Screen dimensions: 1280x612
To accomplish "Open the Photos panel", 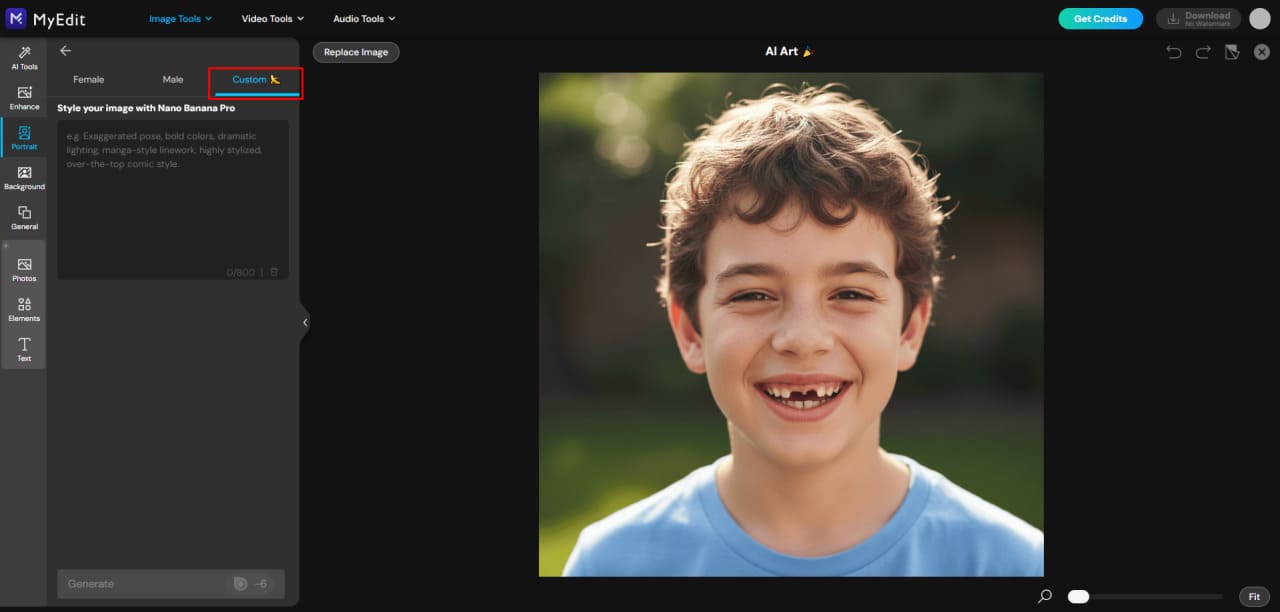I will coord(23,269).
